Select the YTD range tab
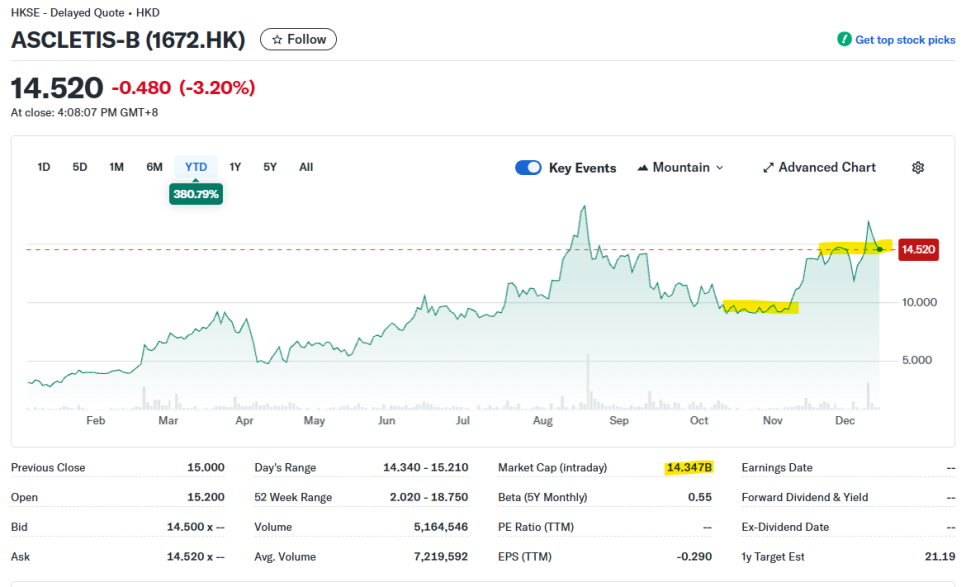 click(196, 167)
